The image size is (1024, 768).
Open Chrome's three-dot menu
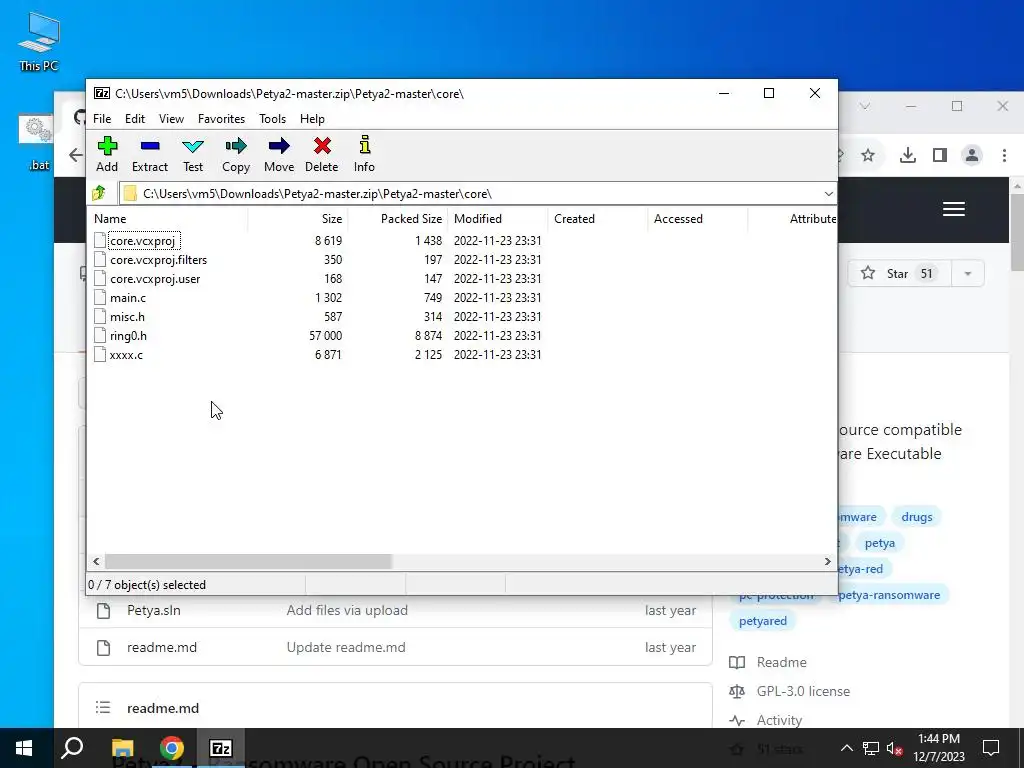(1004, 155)
